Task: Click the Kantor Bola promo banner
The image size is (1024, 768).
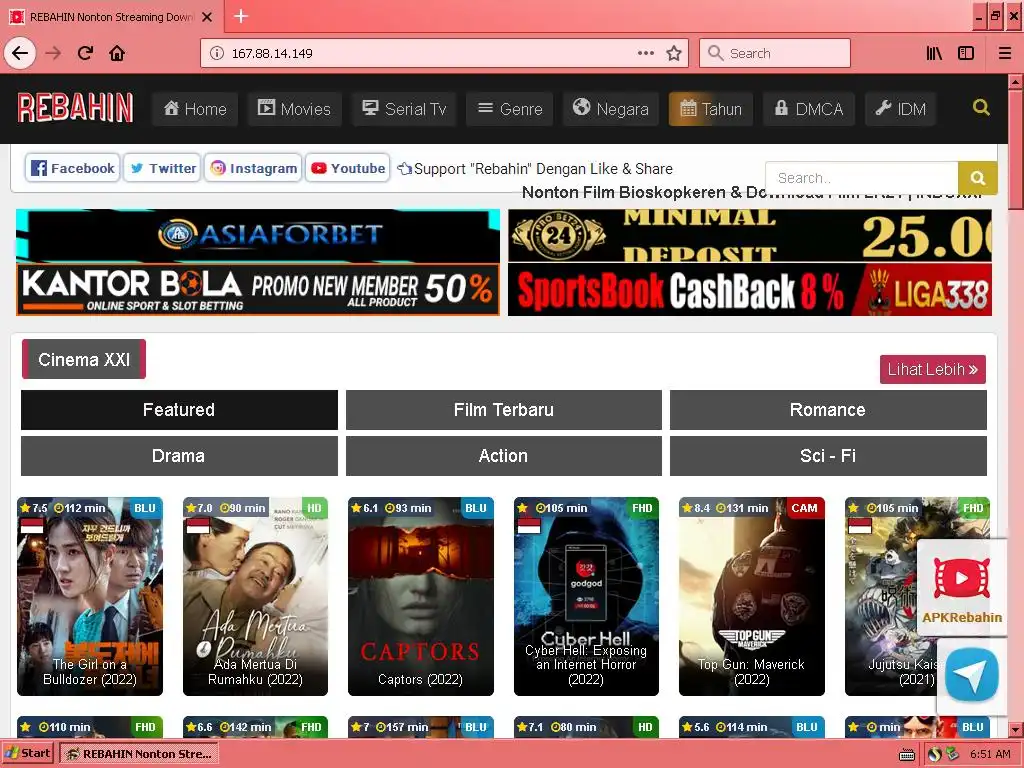Action: click(x=258, y=290)
